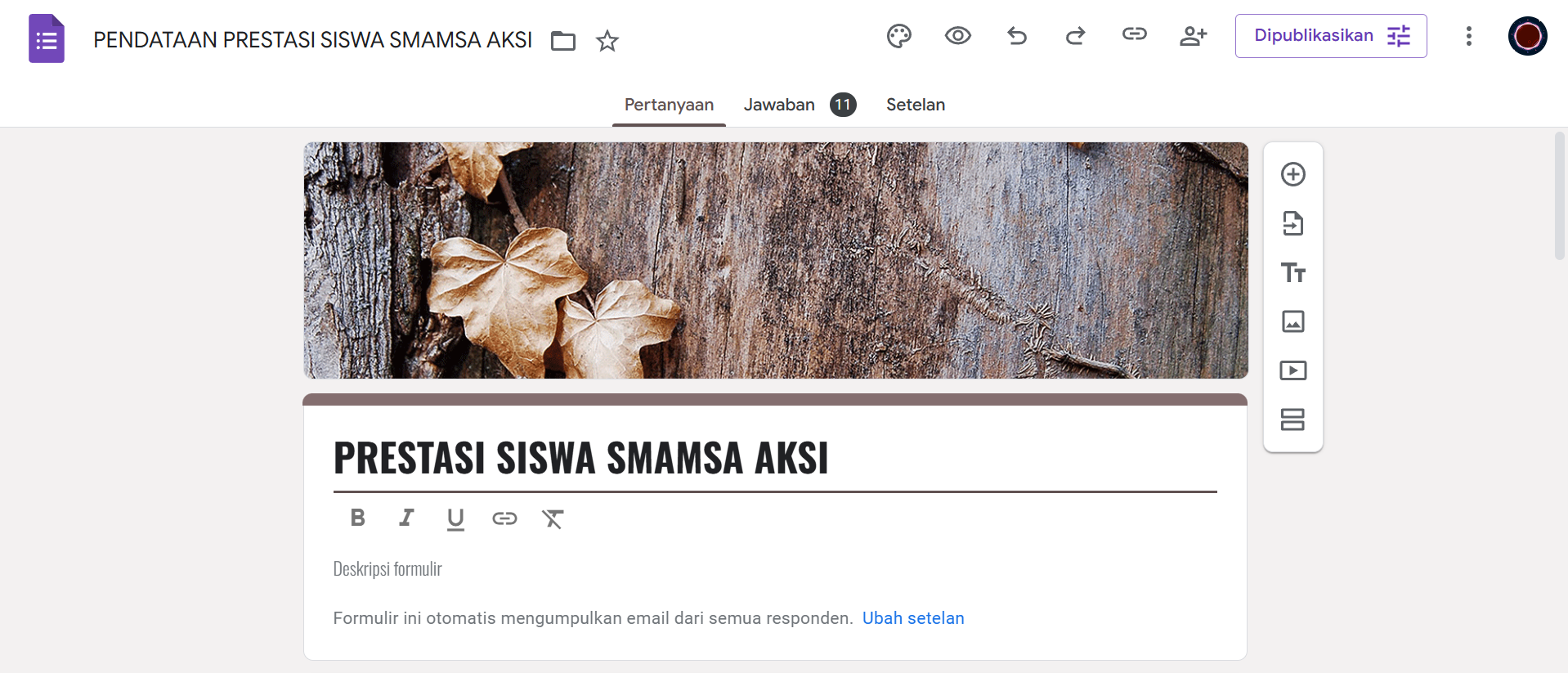Click the Ubah setelan link
1568x673 pixels.
[x=912, y=618]
